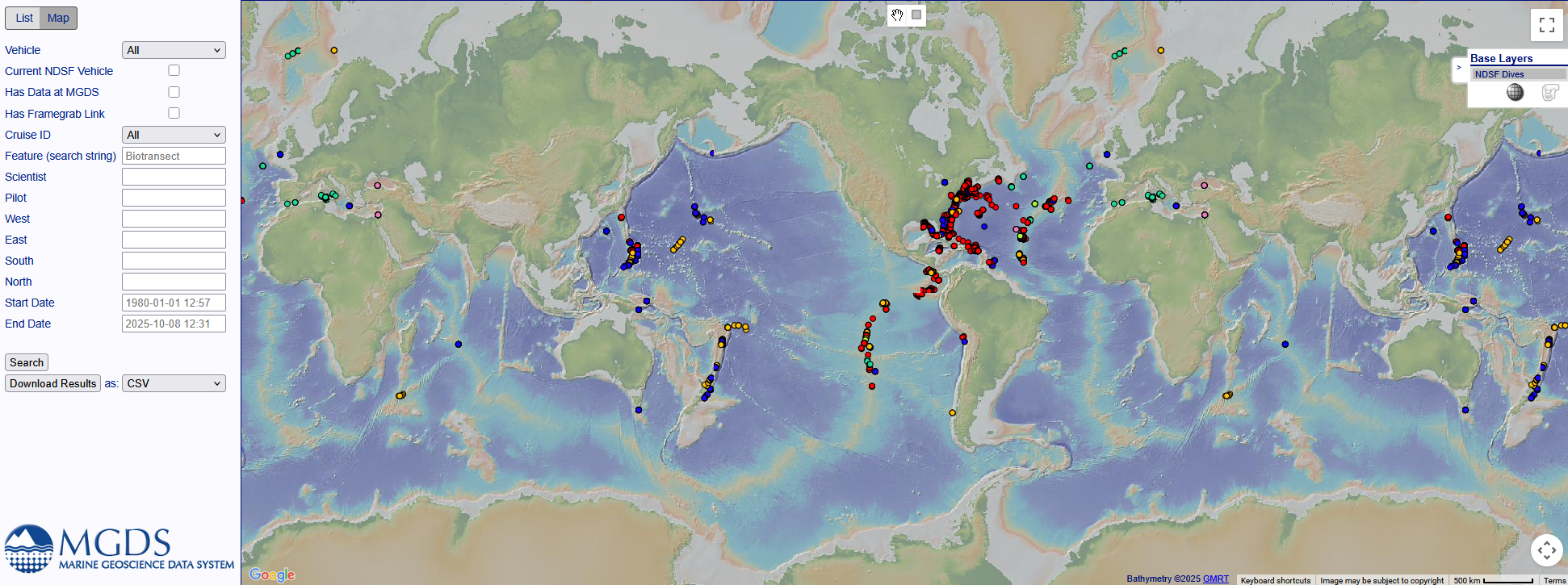Image resolution: width=1568 pixels, height=585 pixels.
Task: Click the Feature search string field
Action: (174, 156)
